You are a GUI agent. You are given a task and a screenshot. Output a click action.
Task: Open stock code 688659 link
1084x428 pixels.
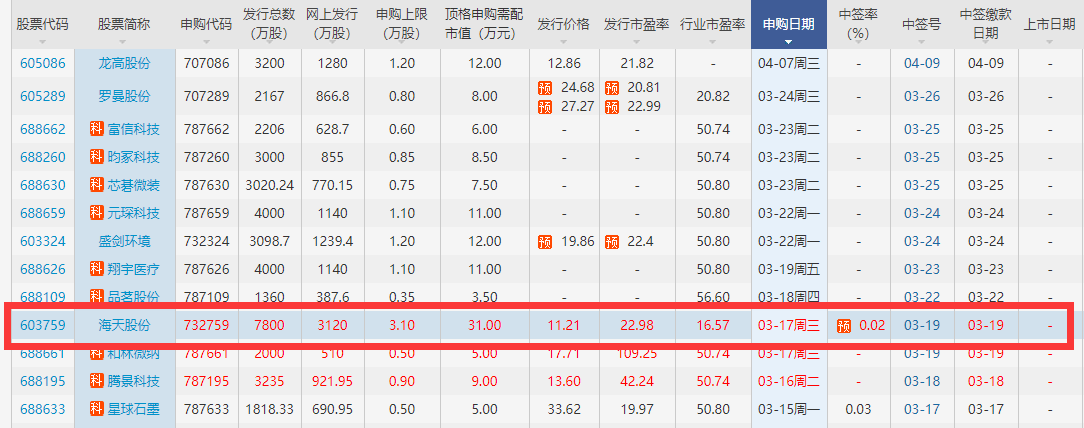click(x=43, y=213)
